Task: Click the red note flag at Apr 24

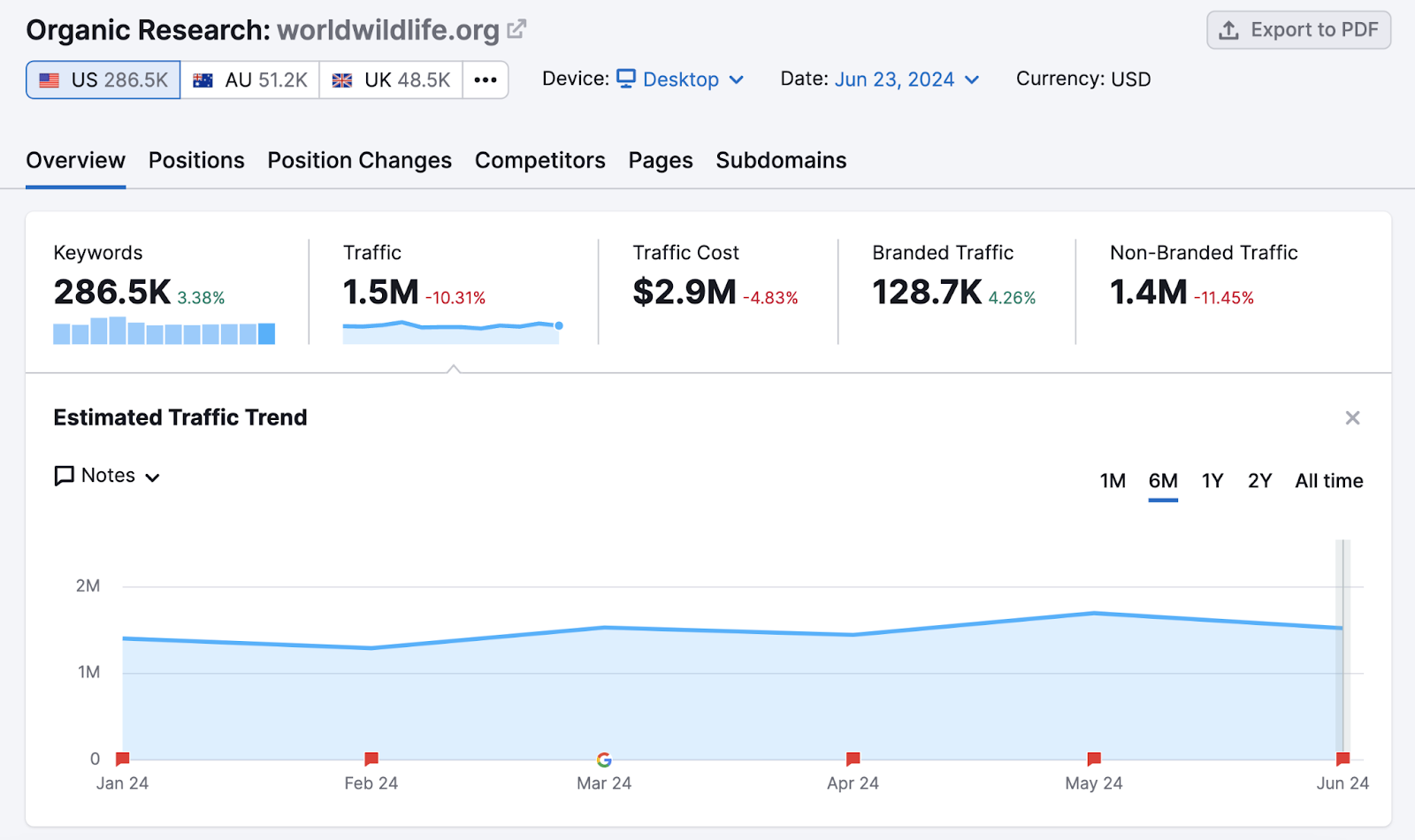Action: point(853,759)
